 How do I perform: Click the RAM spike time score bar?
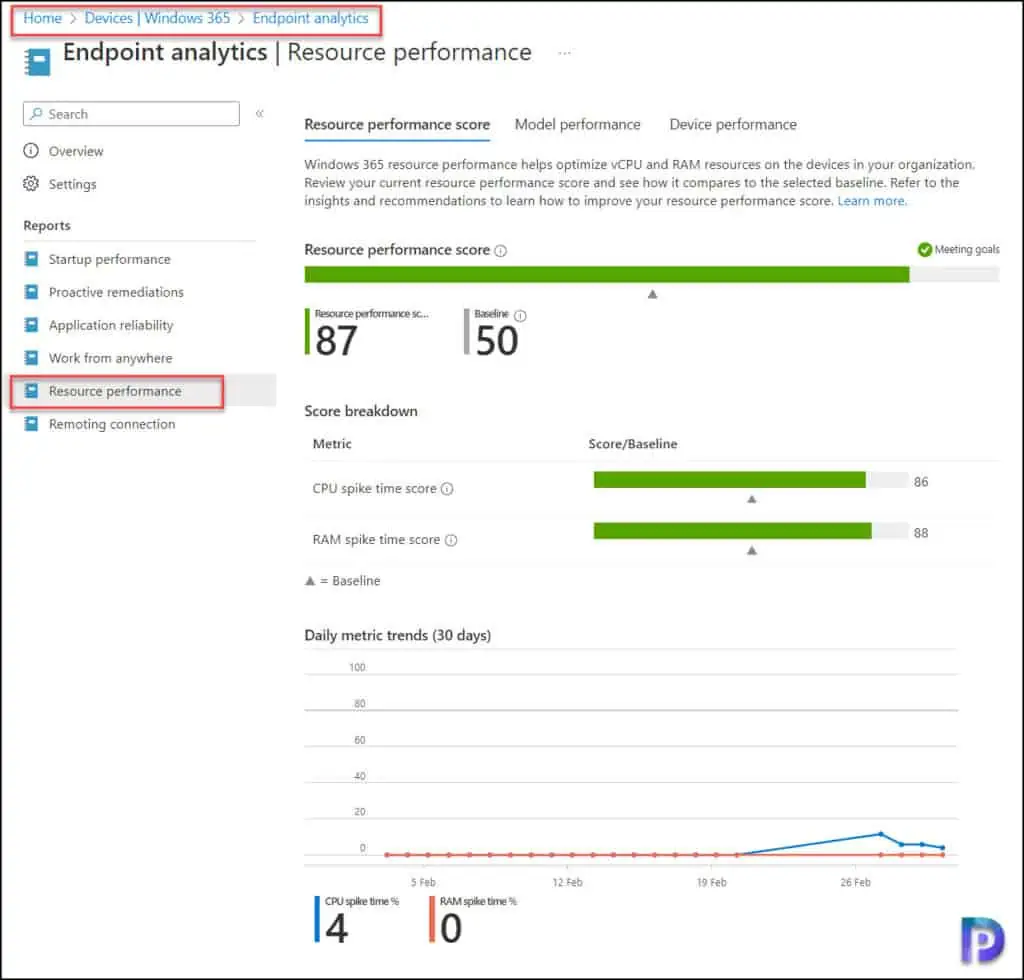point(751,531)
